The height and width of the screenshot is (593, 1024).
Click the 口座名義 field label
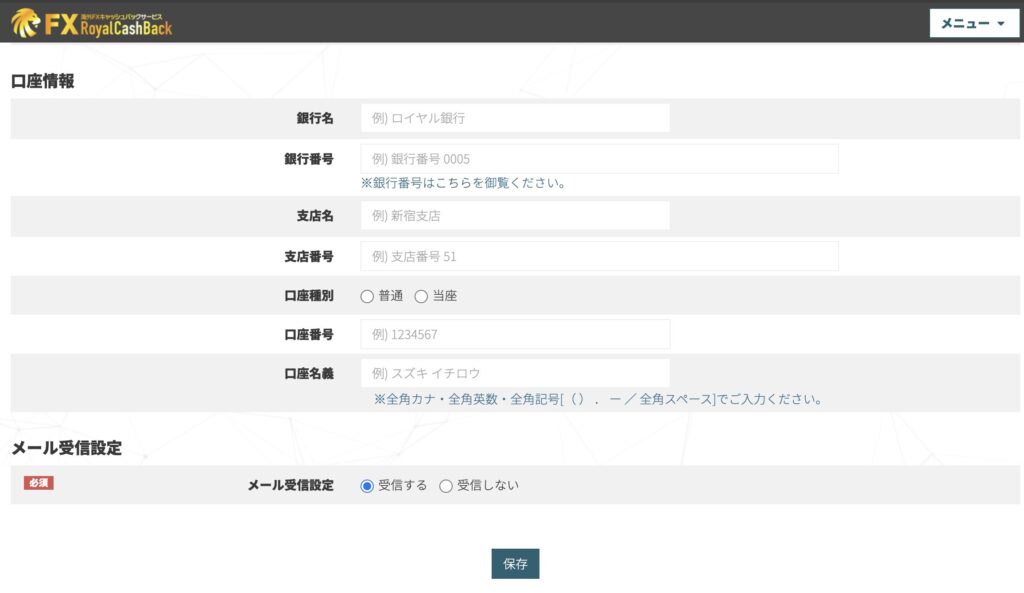click(x=309, y=374)
